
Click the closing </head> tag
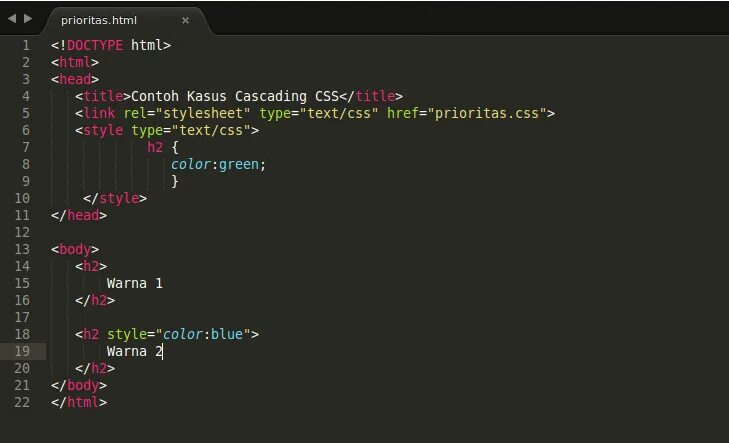[x=79, y=216]
